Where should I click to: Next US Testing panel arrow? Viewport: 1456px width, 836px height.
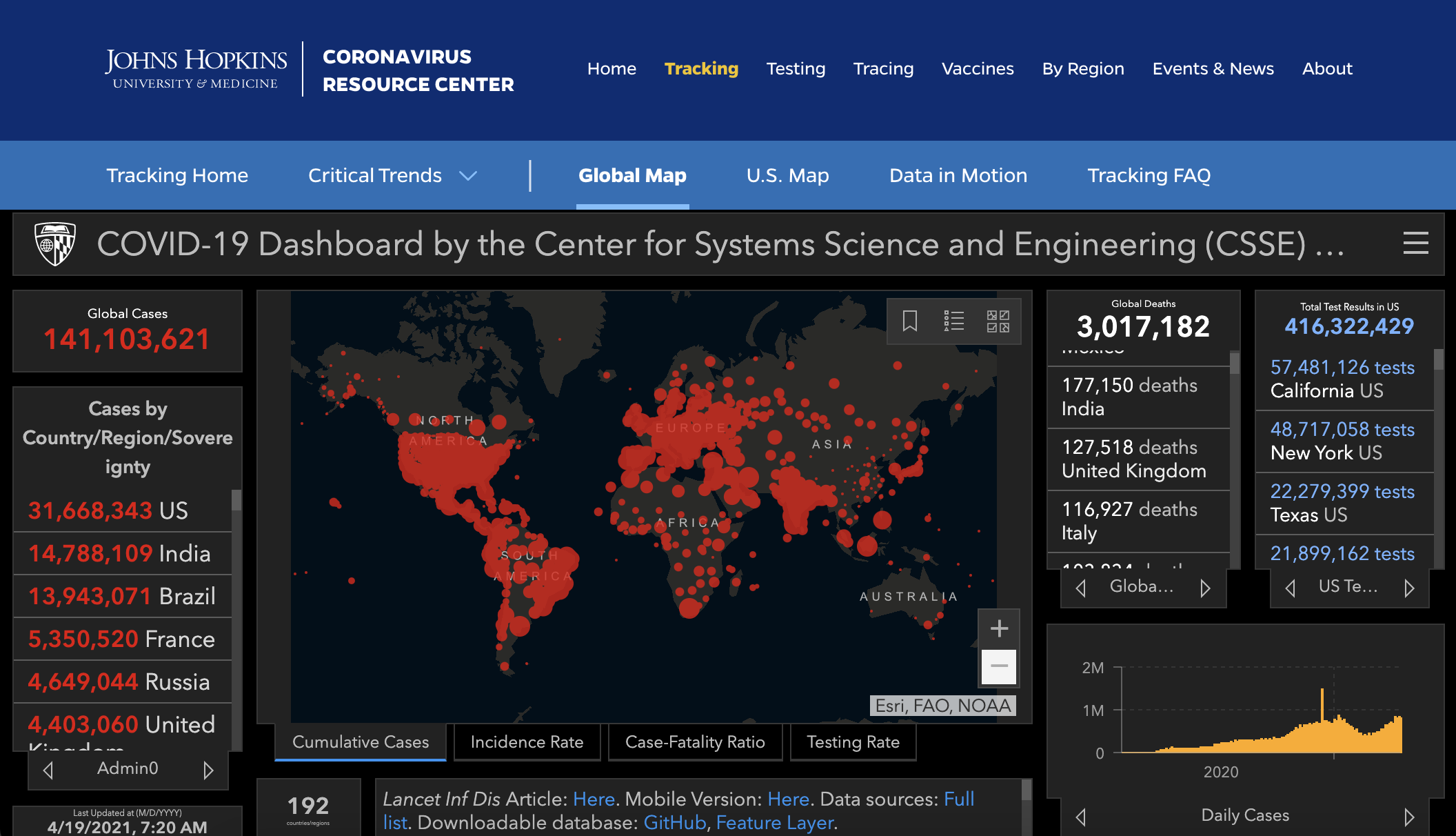(1409, 588)
